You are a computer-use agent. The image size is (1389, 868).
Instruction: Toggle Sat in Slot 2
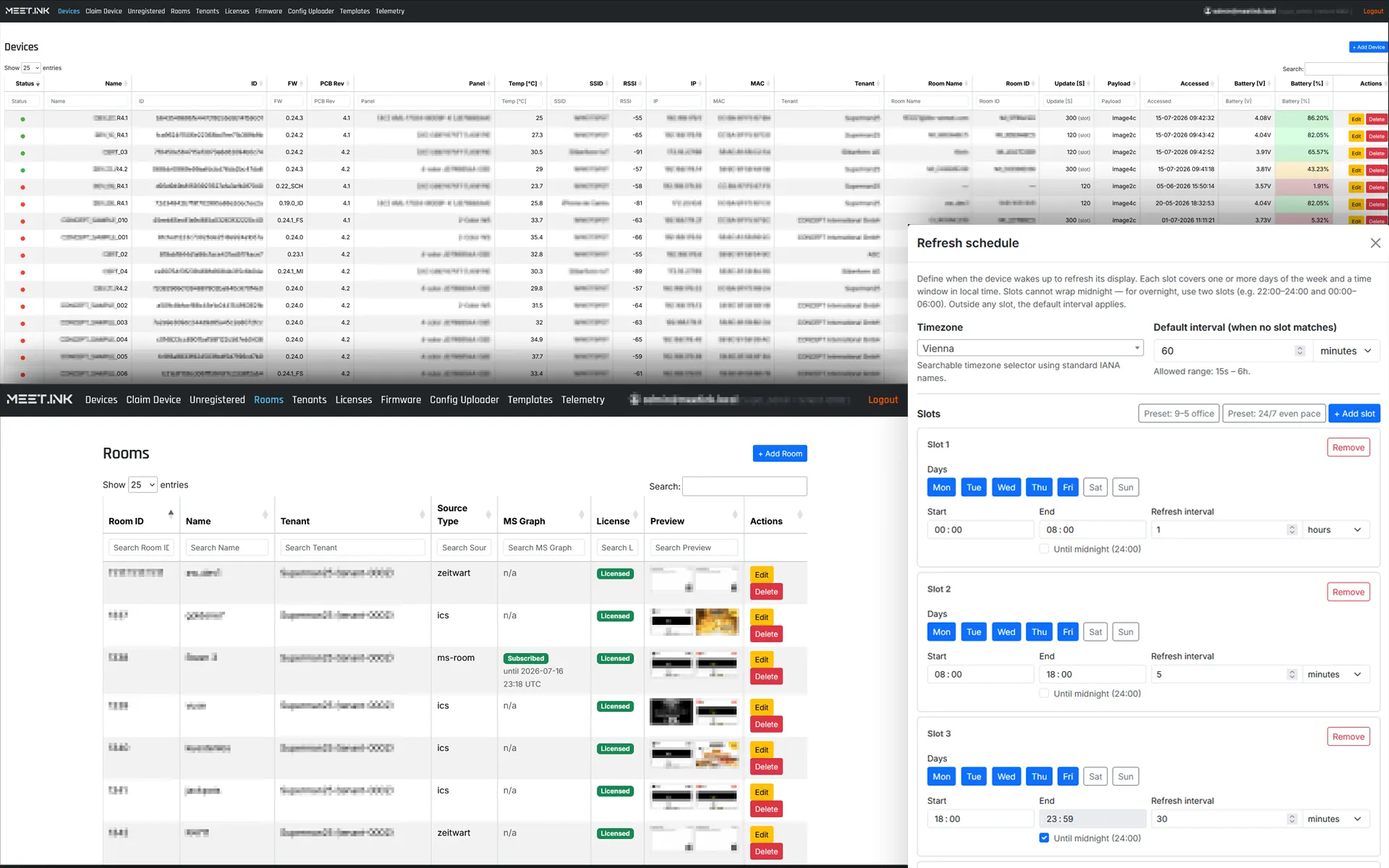(x=1095, y=632)
